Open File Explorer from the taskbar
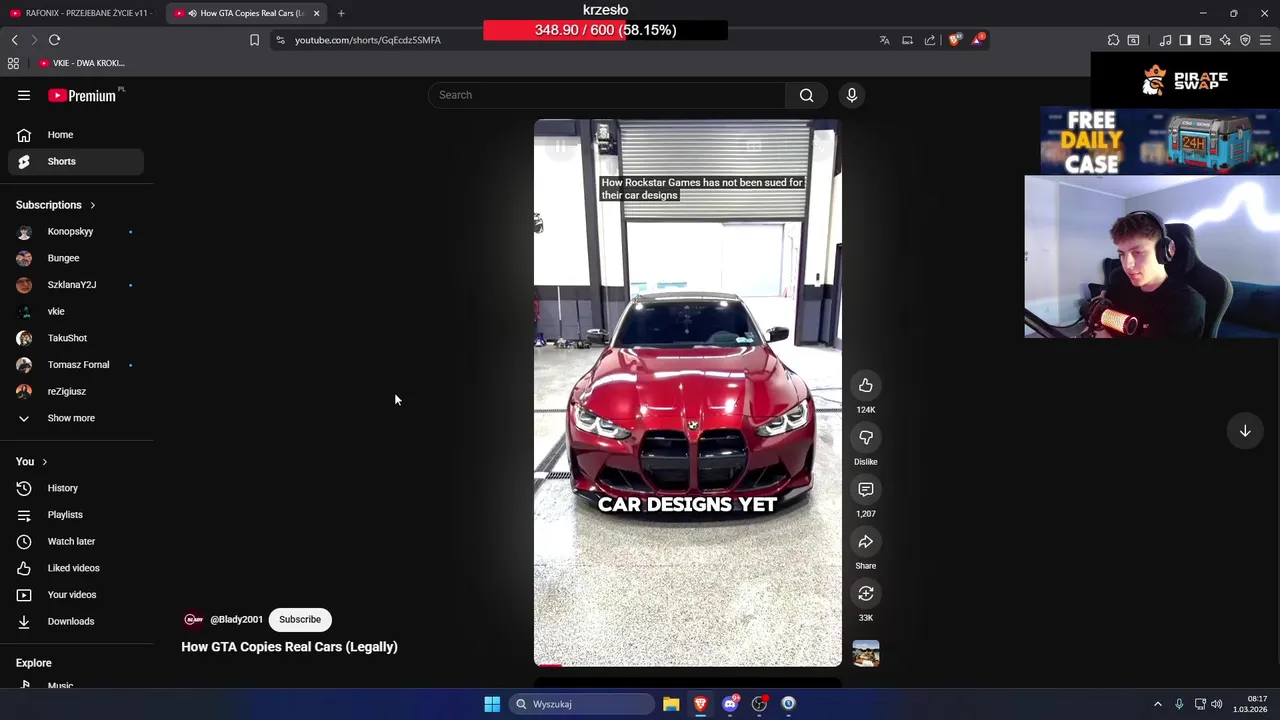1280x720 pixels. point(671,704)
